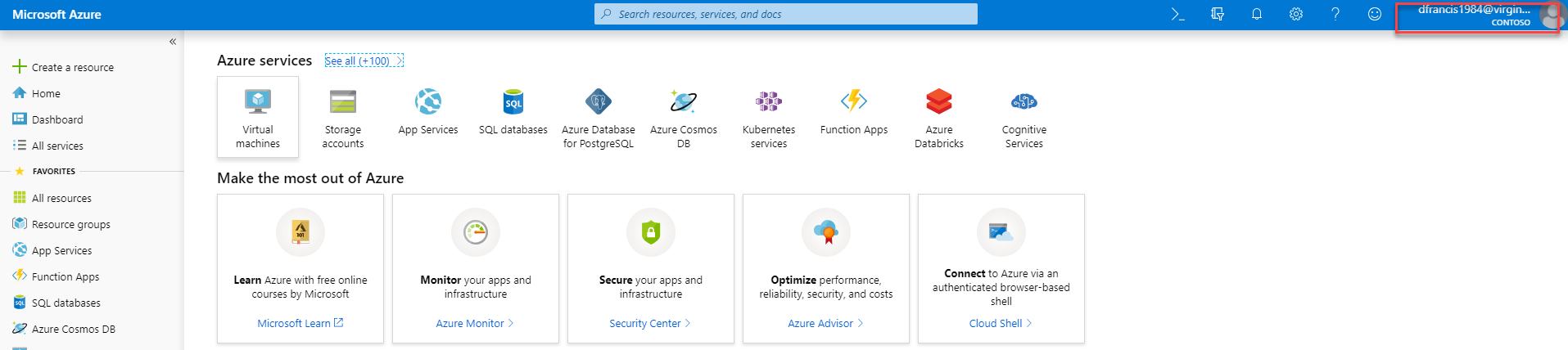Click See all (+100) services link
The width and height of the screenshot is (1568, 350).
coord(364,61)
